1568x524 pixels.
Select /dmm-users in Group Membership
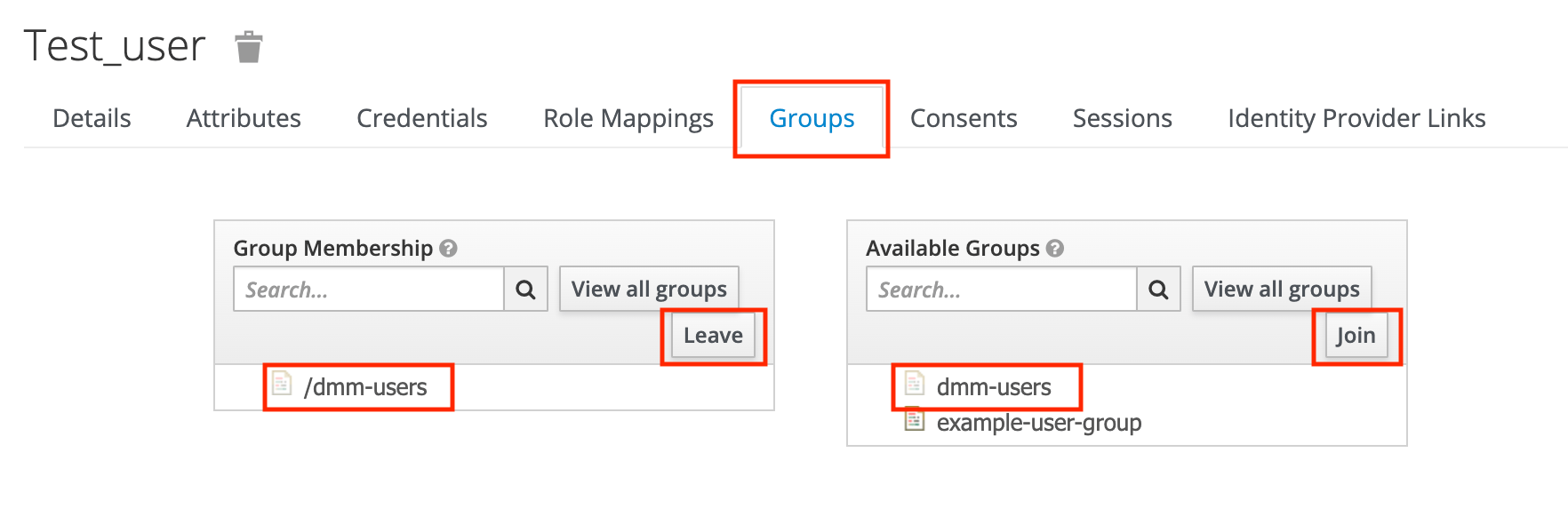[x=365, y=387]
